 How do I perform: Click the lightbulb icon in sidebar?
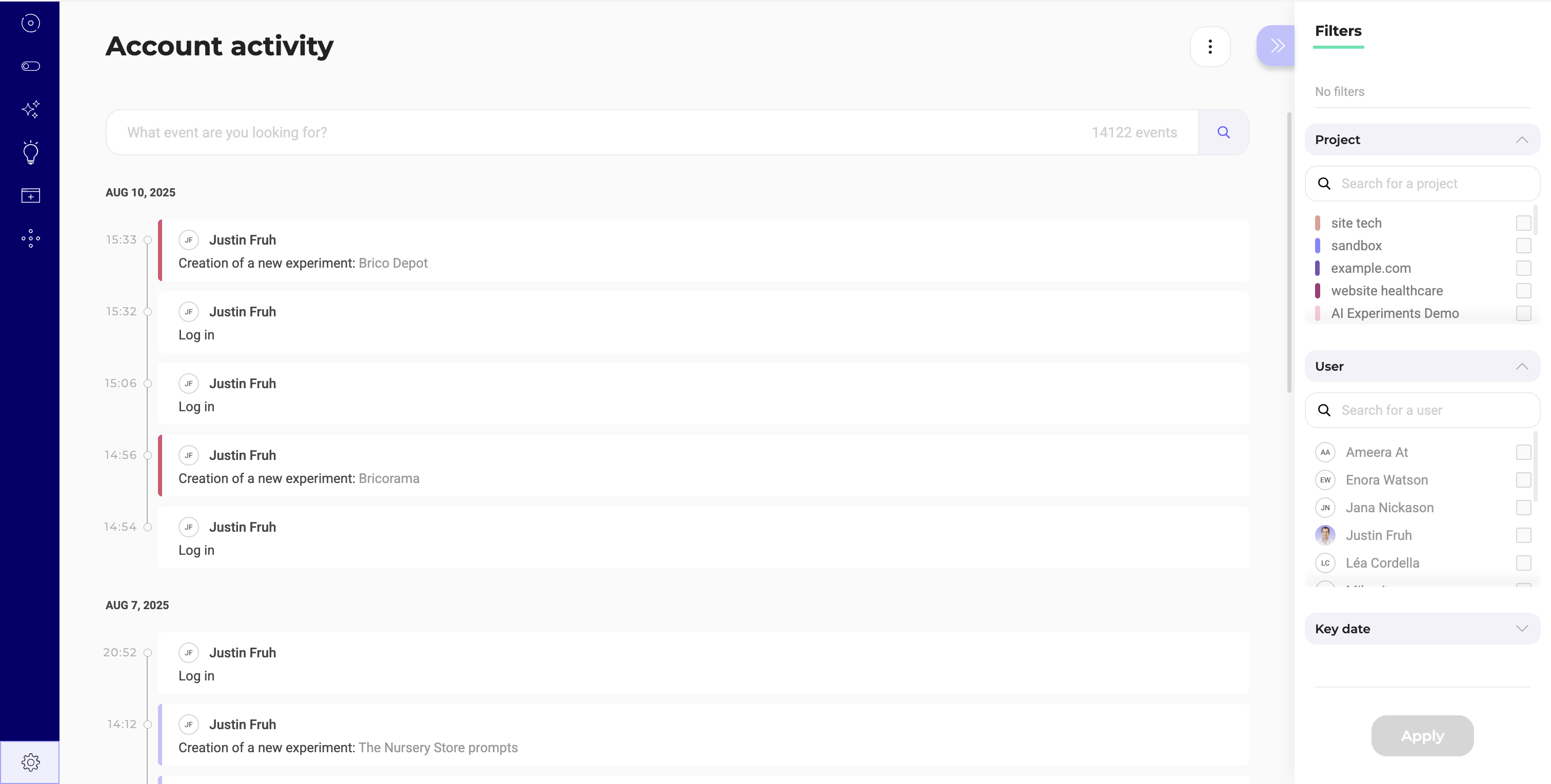point(30,152)
